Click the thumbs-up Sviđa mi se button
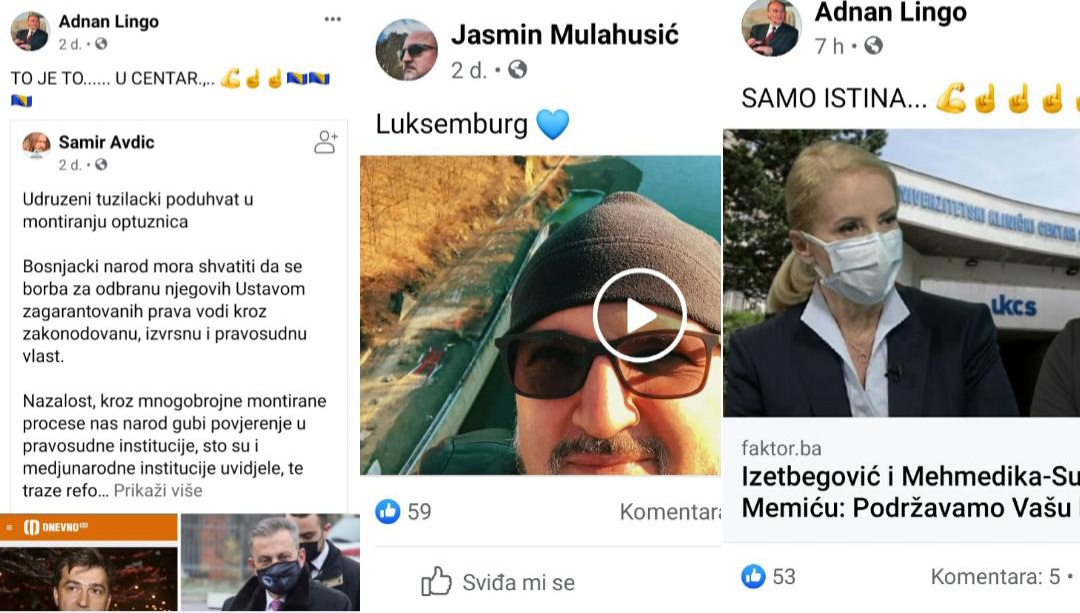Viewport: 1080px width, 613px height. (x=498, y=582)
